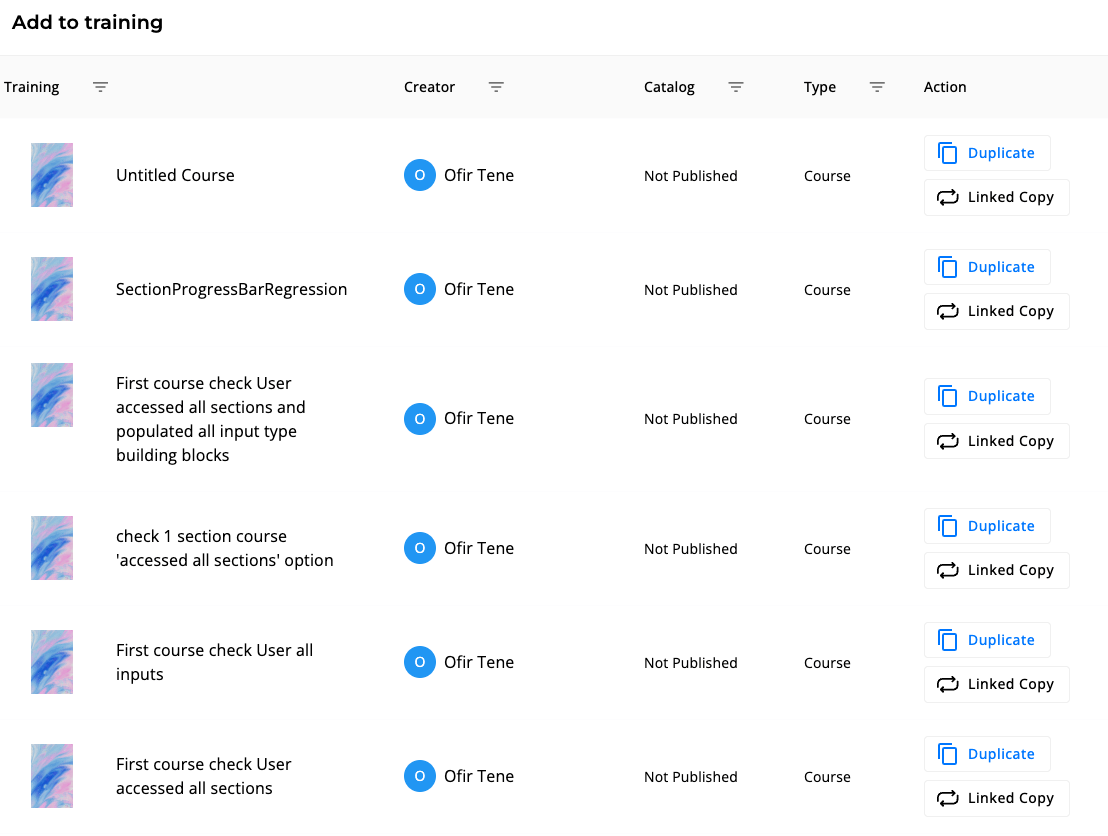Viewport: 1108px width, 836px height.
Task: Duplicate SectionProgressBarRegression course
Action: pyautogui.click(x=986, y=267)
